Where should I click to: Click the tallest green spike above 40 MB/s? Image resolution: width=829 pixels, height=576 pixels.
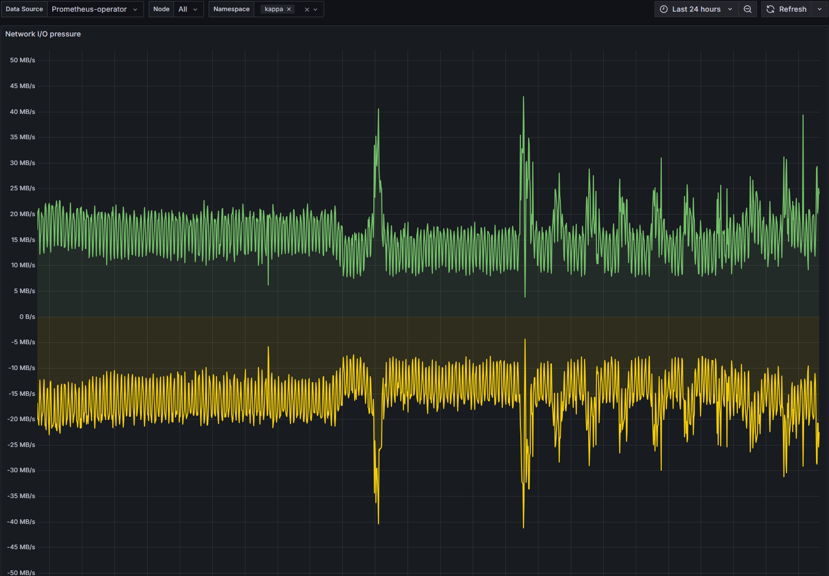coord(523,99)
